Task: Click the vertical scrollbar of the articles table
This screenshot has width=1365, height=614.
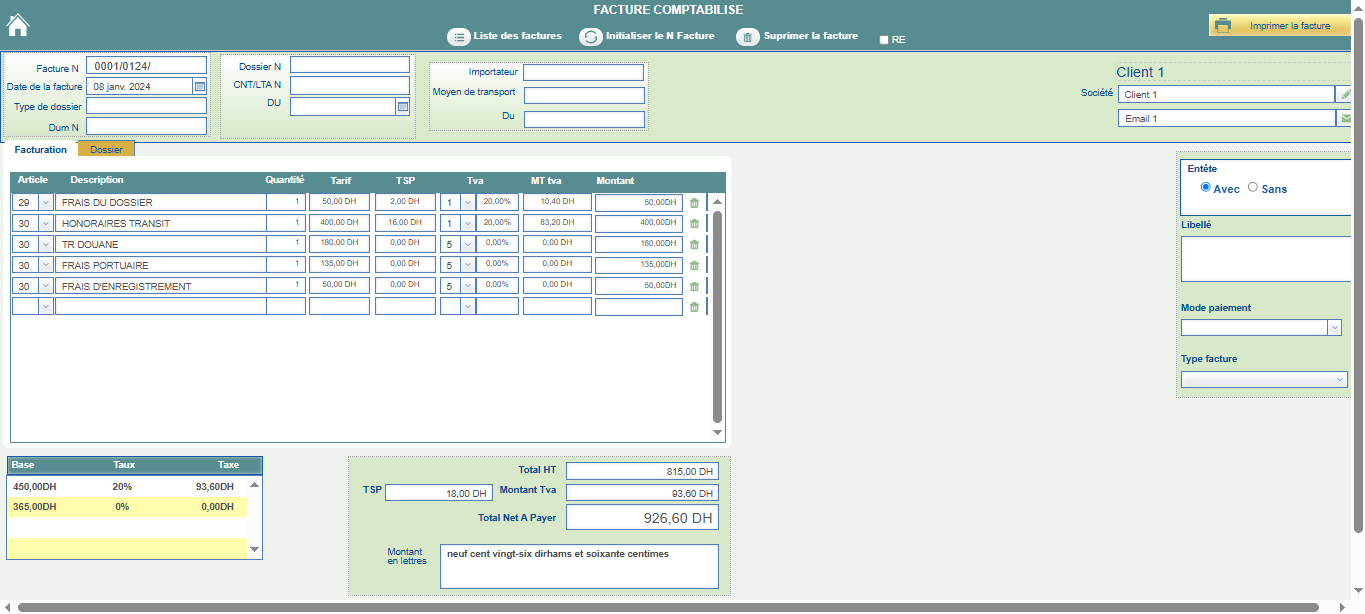Action: pyautogui.click(x=717, y=316)
